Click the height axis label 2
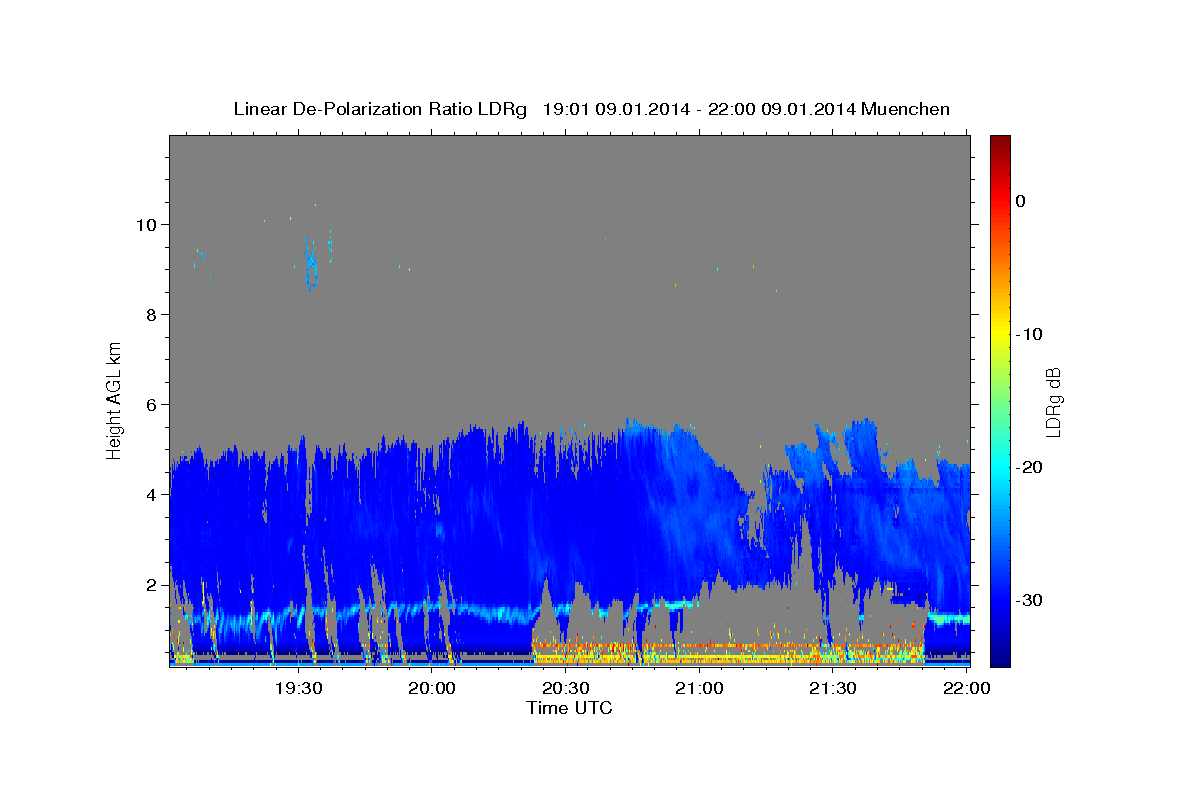This screenshot has width=1200, height=800. 152,584
